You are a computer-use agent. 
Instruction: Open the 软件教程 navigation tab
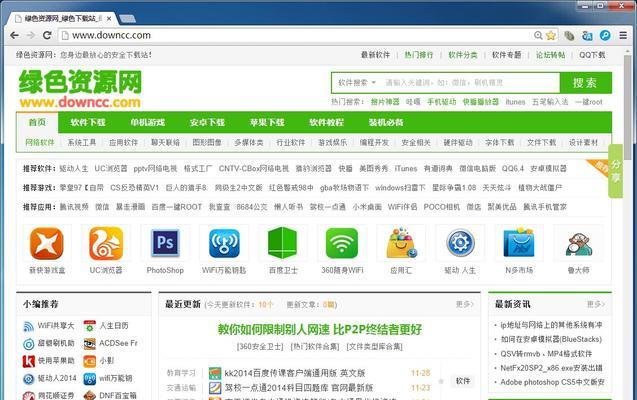point(326,122)
